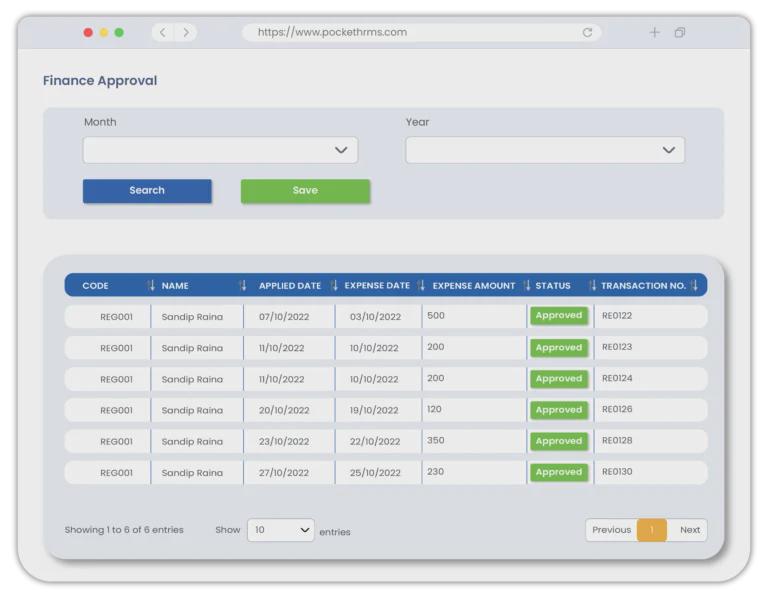768x598 pixels.
Task: Sort by Transaction No. column arrows
Action: click(694, 286)
